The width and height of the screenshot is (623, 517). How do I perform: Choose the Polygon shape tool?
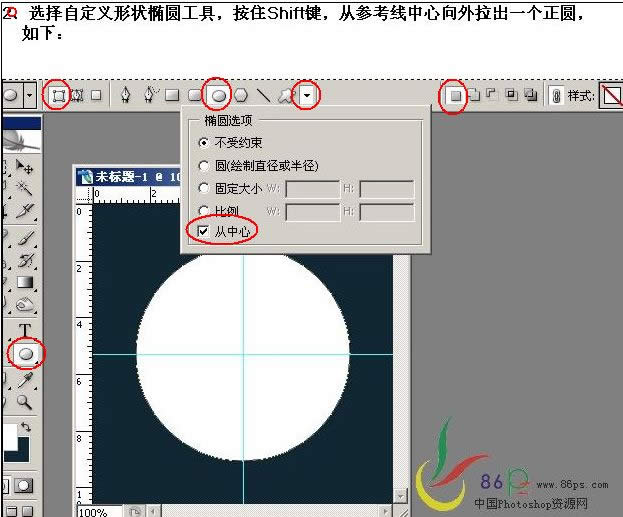pyautogui.click(x=241, y=95)
